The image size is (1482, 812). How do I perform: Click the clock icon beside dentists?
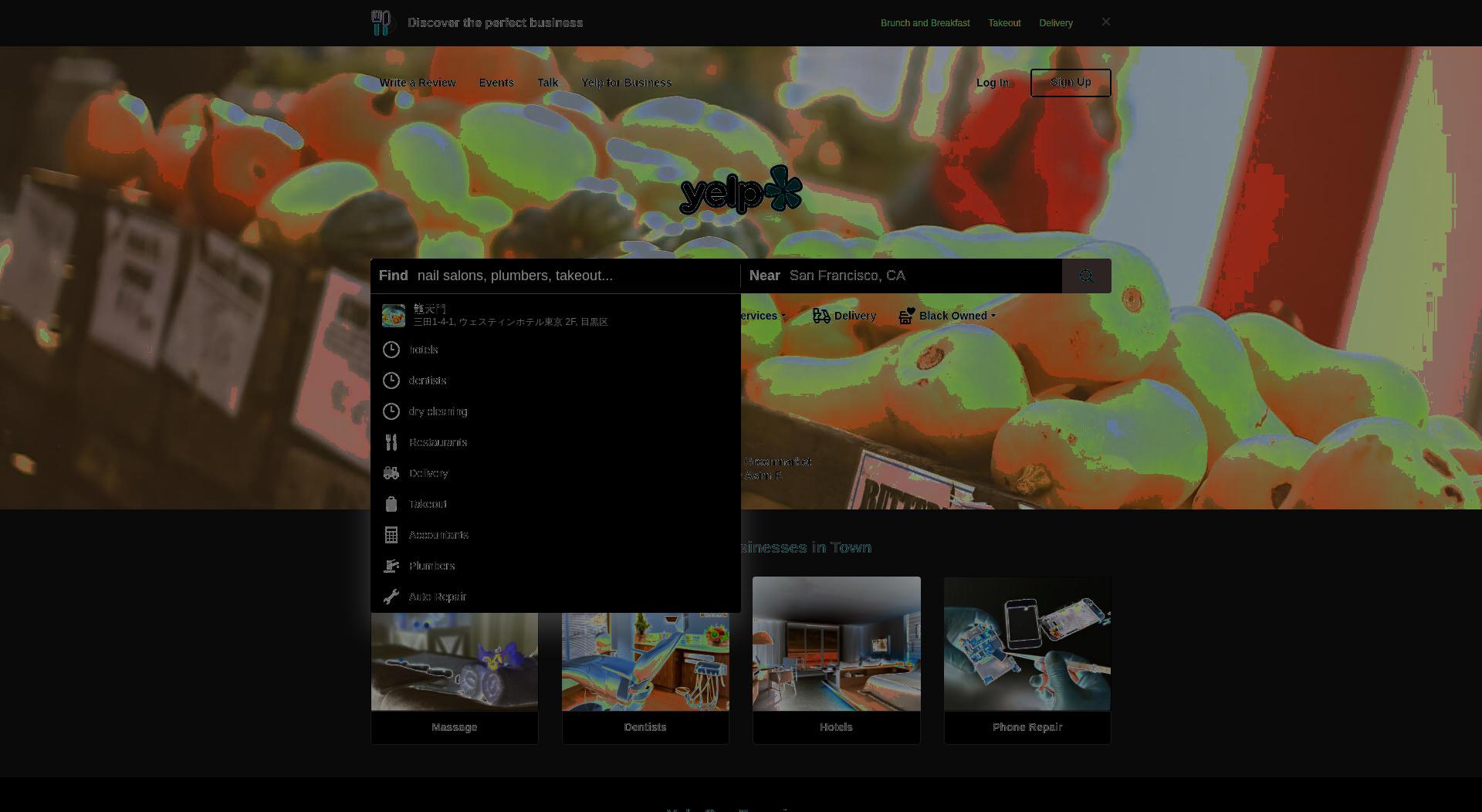[391, 381]
